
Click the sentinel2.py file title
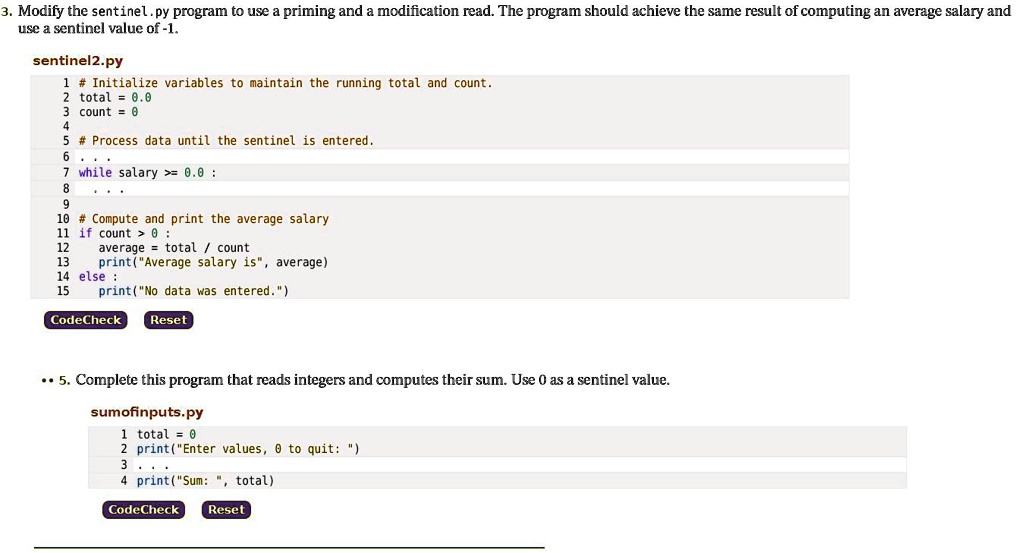tap(78, 61)
